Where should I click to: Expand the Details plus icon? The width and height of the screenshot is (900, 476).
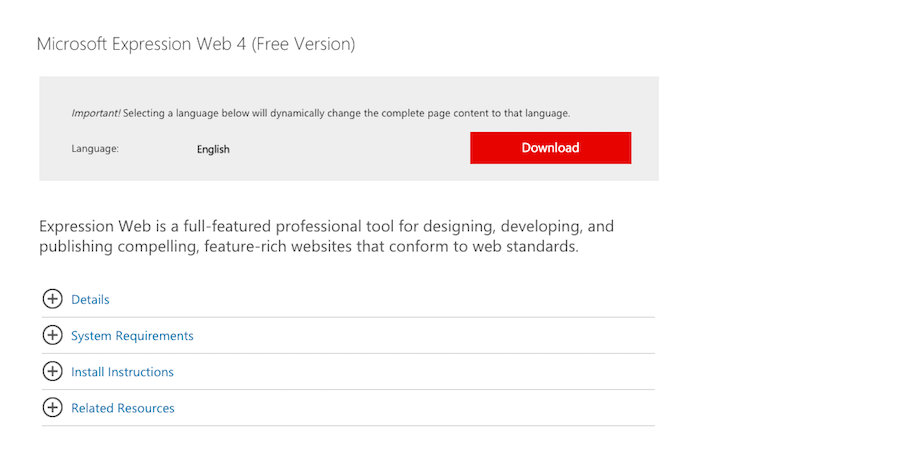coord(52,299)
